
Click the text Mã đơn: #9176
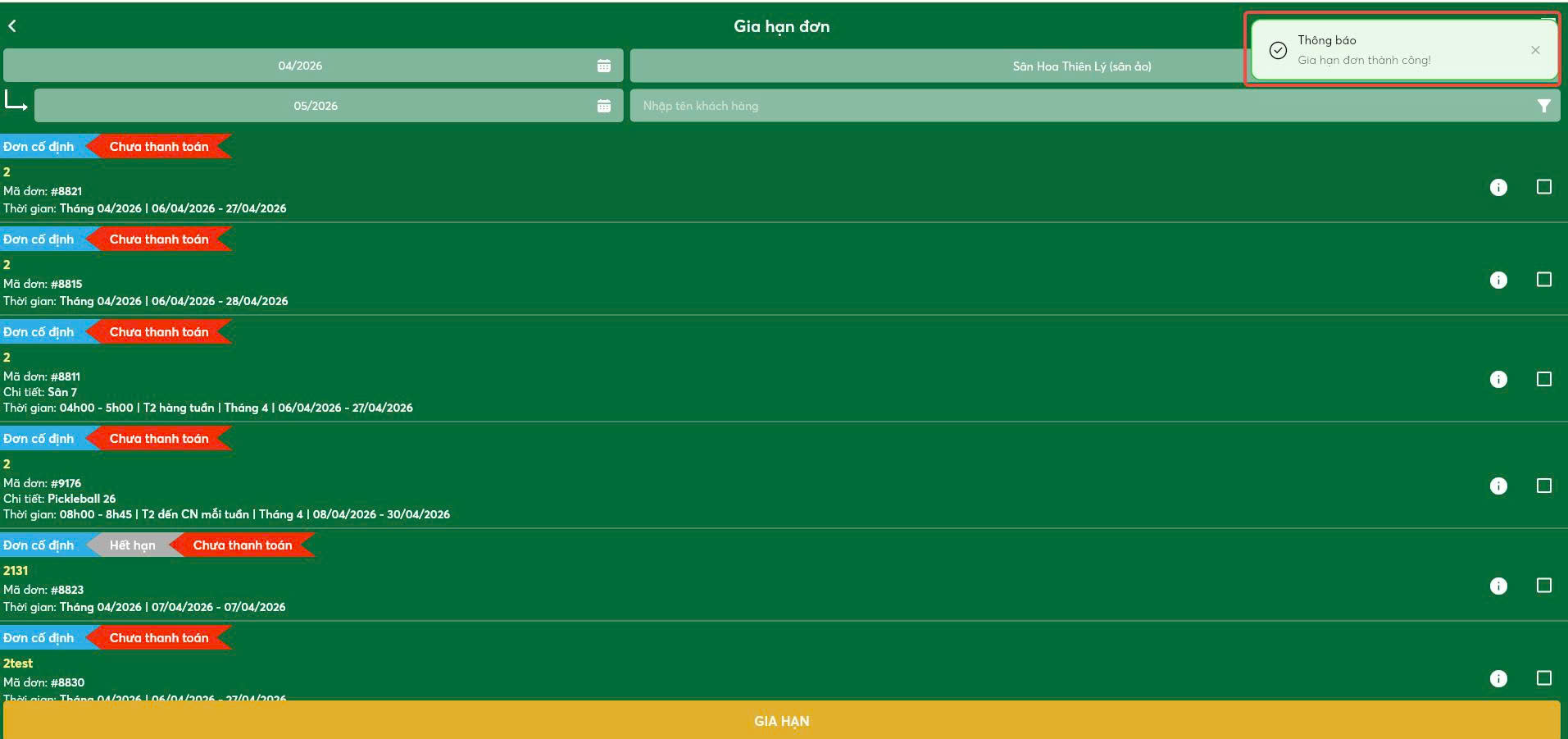43,483
